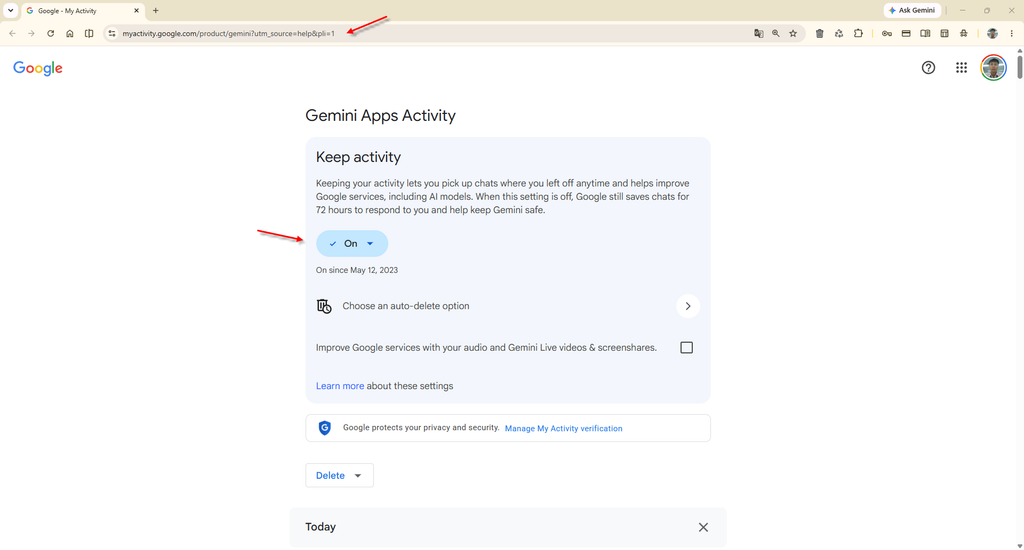Minimize the browser window

[962, 10]
